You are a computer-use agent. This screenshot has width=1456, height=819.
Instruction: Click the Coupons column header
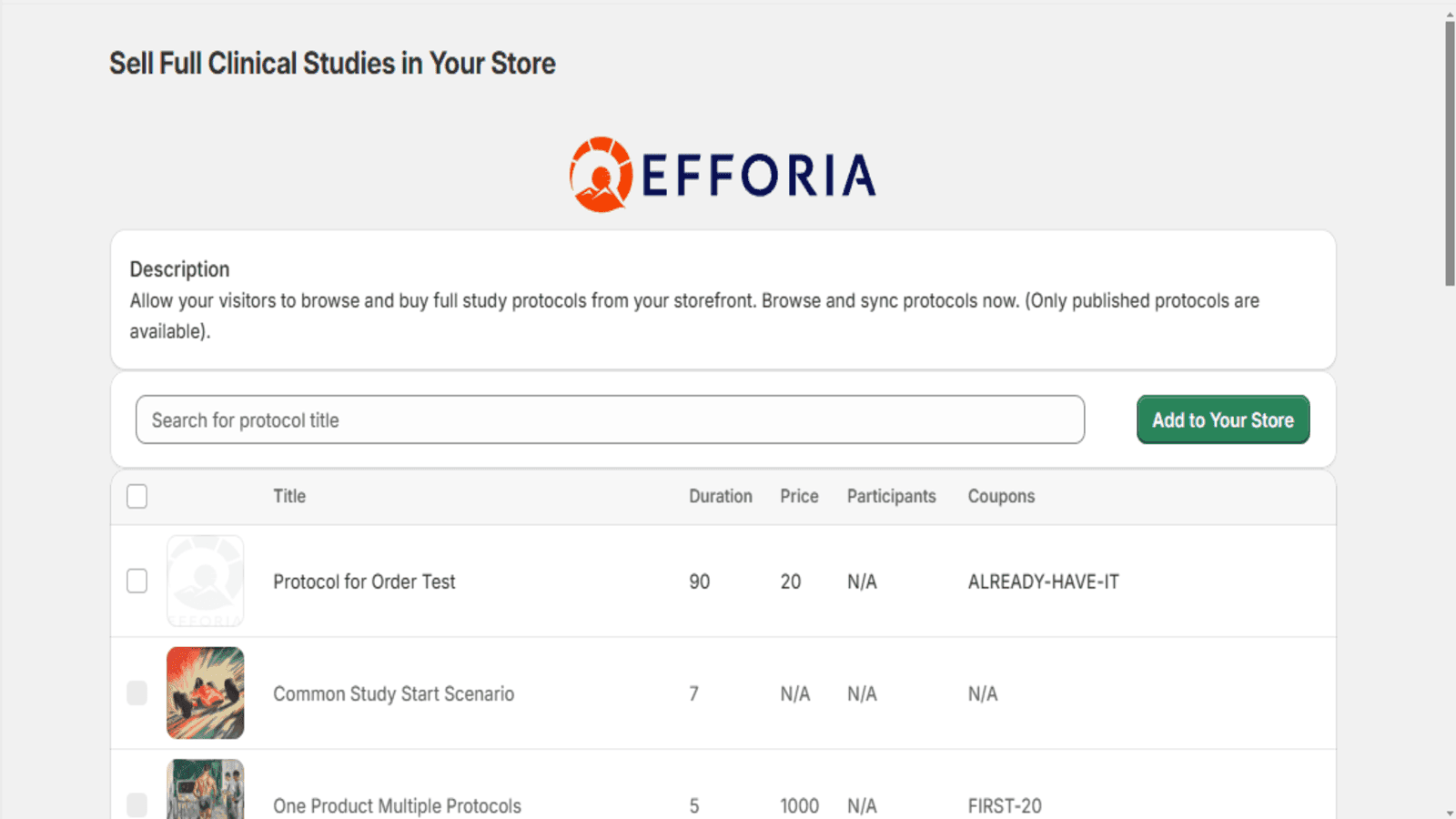coord(1001,496)
